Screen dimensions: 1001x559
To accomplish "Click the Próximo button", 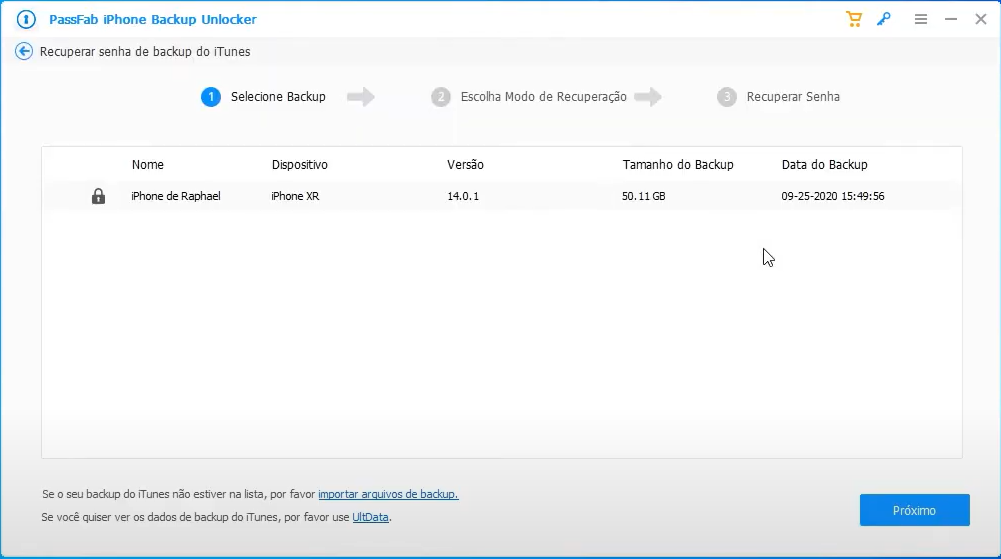I will point(914,510).
